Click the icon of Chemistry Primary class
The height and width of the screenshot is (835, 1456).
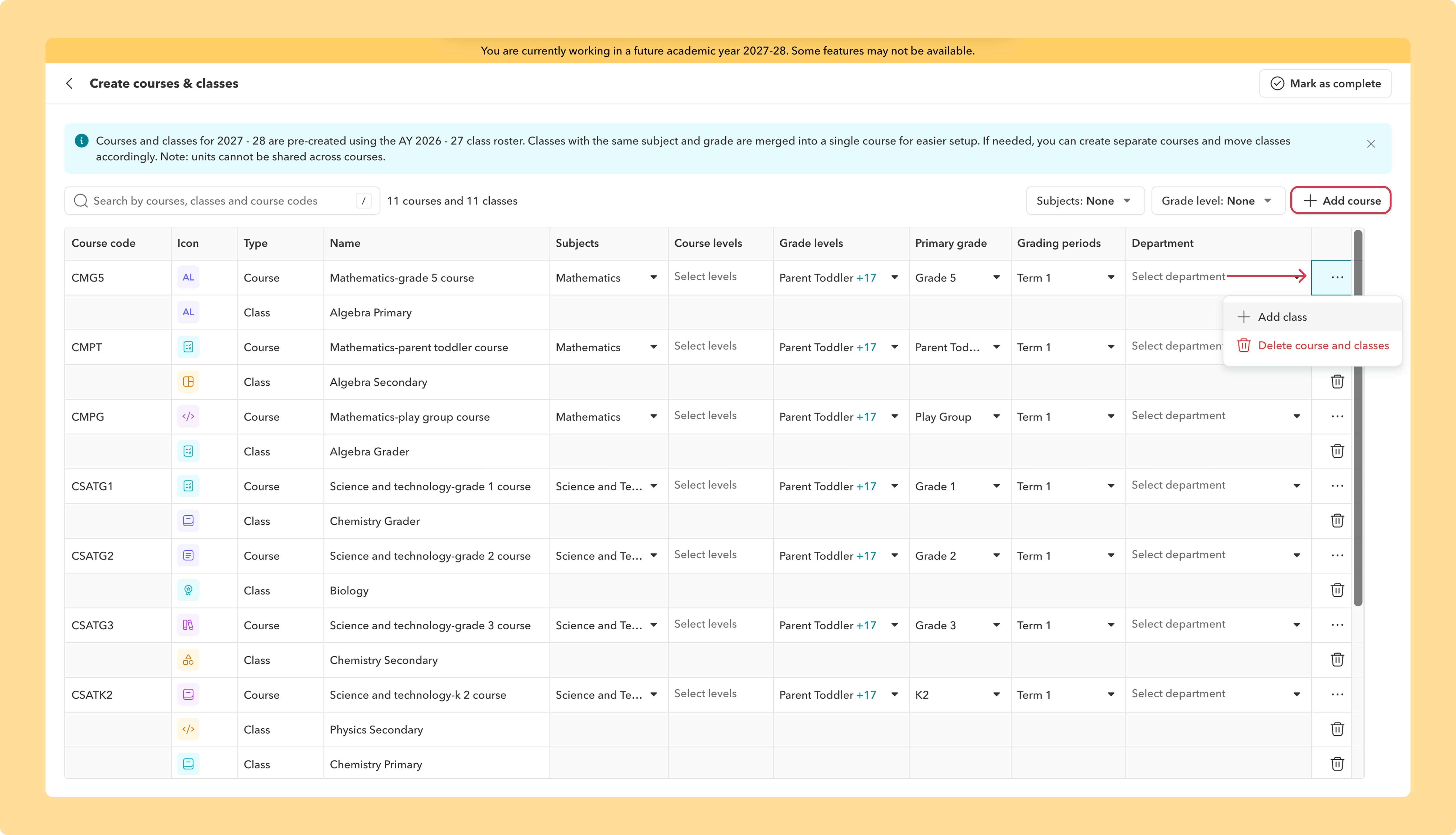coord(188,764)
